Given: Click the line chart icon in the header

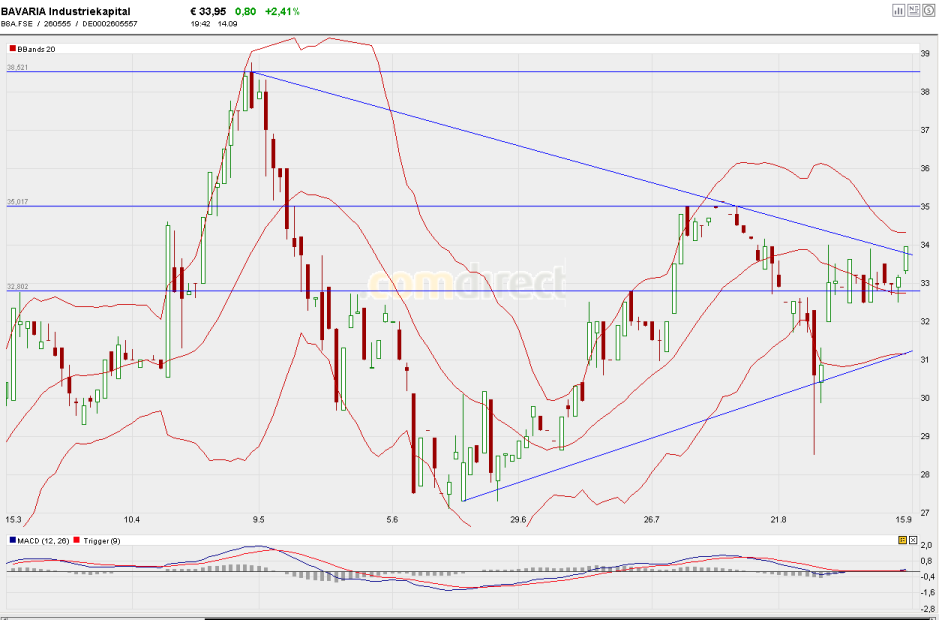Looking at the screenshot, I should (x=913, y=10).
